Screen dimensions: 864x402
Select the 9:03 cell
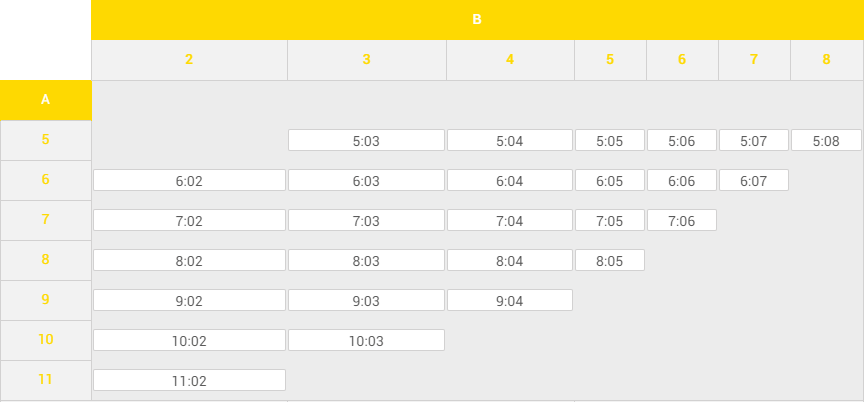click(x=366, y=301)
